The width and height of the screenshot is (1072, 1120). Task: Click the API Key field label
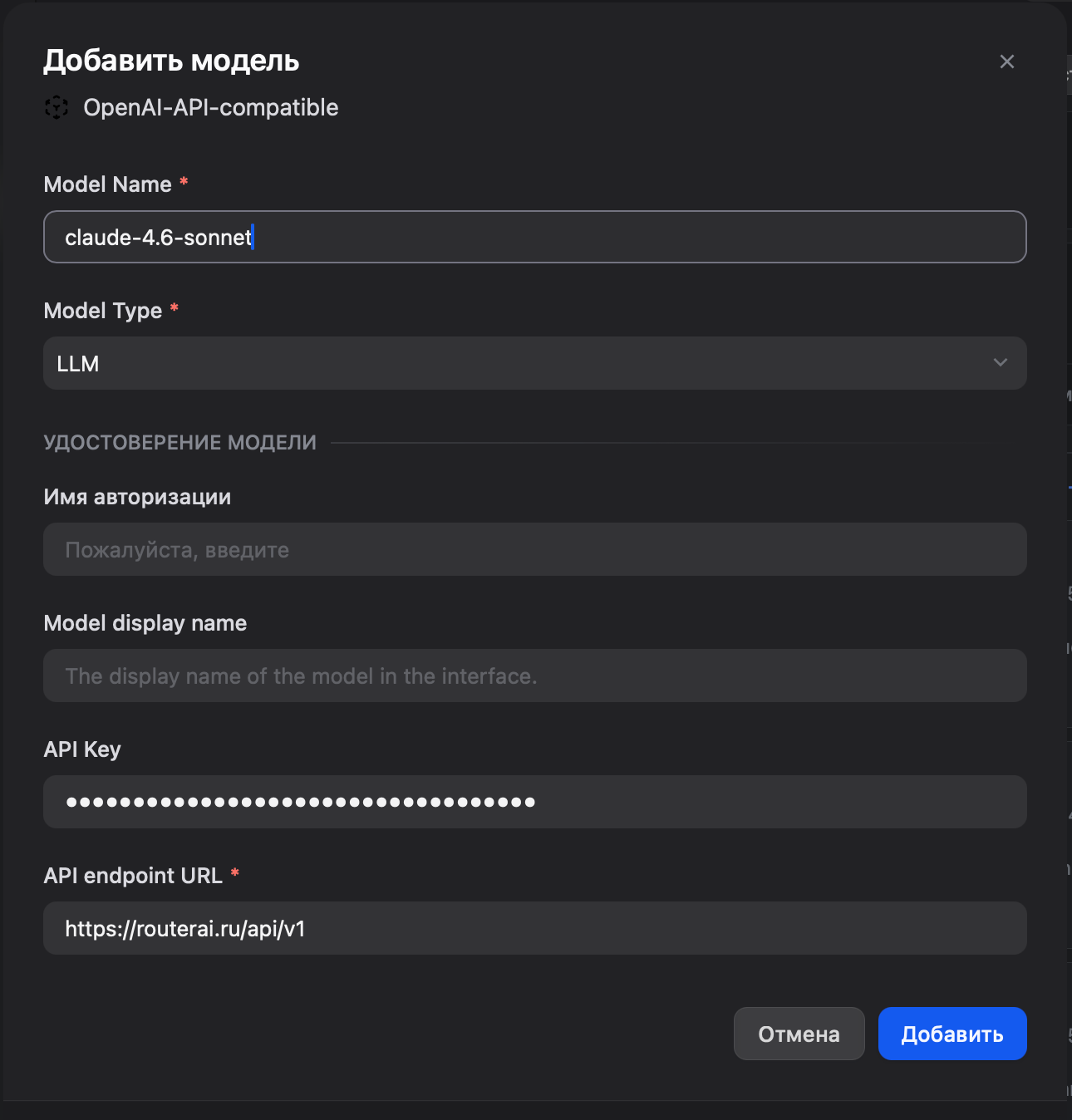[82, 749]
